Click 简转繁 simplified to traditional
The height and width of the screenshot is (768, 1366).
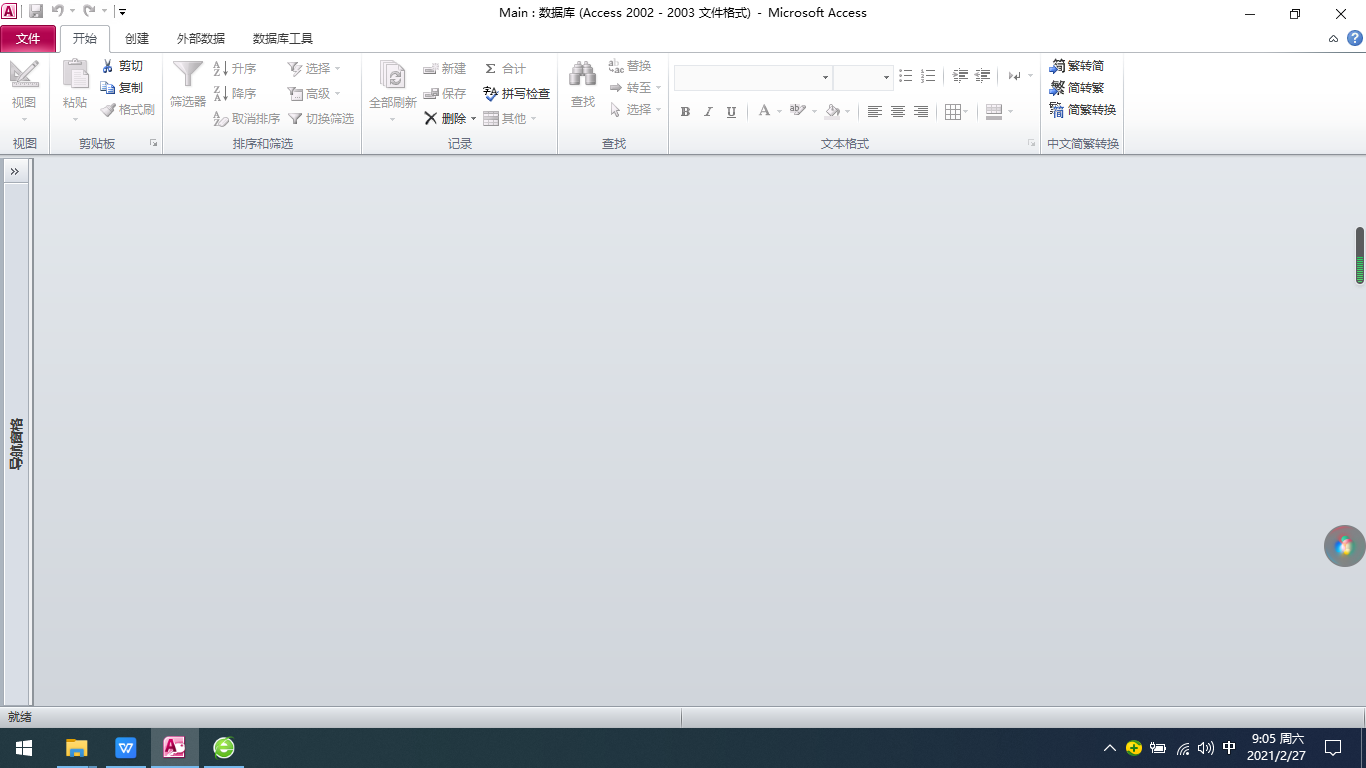point(1077,88)
